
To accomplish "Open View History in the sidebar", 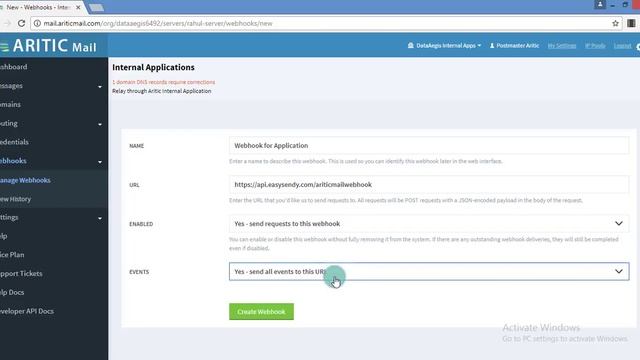I will coord(16,199).
